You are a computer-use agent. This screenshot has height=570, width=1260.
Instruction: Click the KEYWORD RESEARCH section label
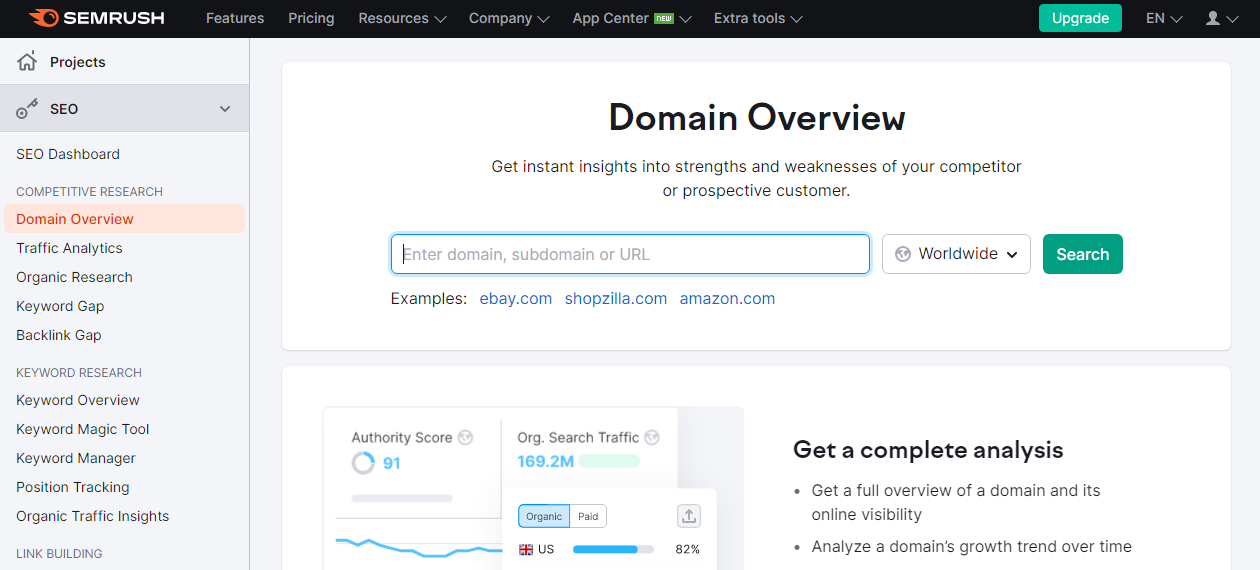[79, 372]
